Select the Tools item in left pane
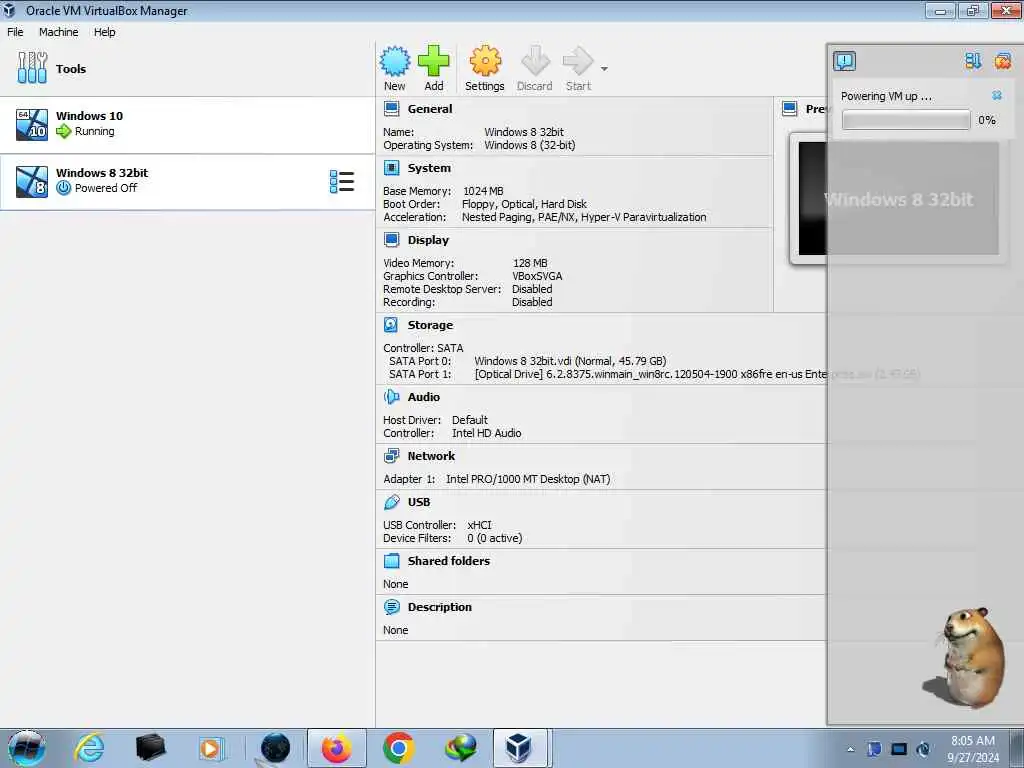The width and height of the screenshot is (1024, 768). pyautogui.click(x=187, y=69)
